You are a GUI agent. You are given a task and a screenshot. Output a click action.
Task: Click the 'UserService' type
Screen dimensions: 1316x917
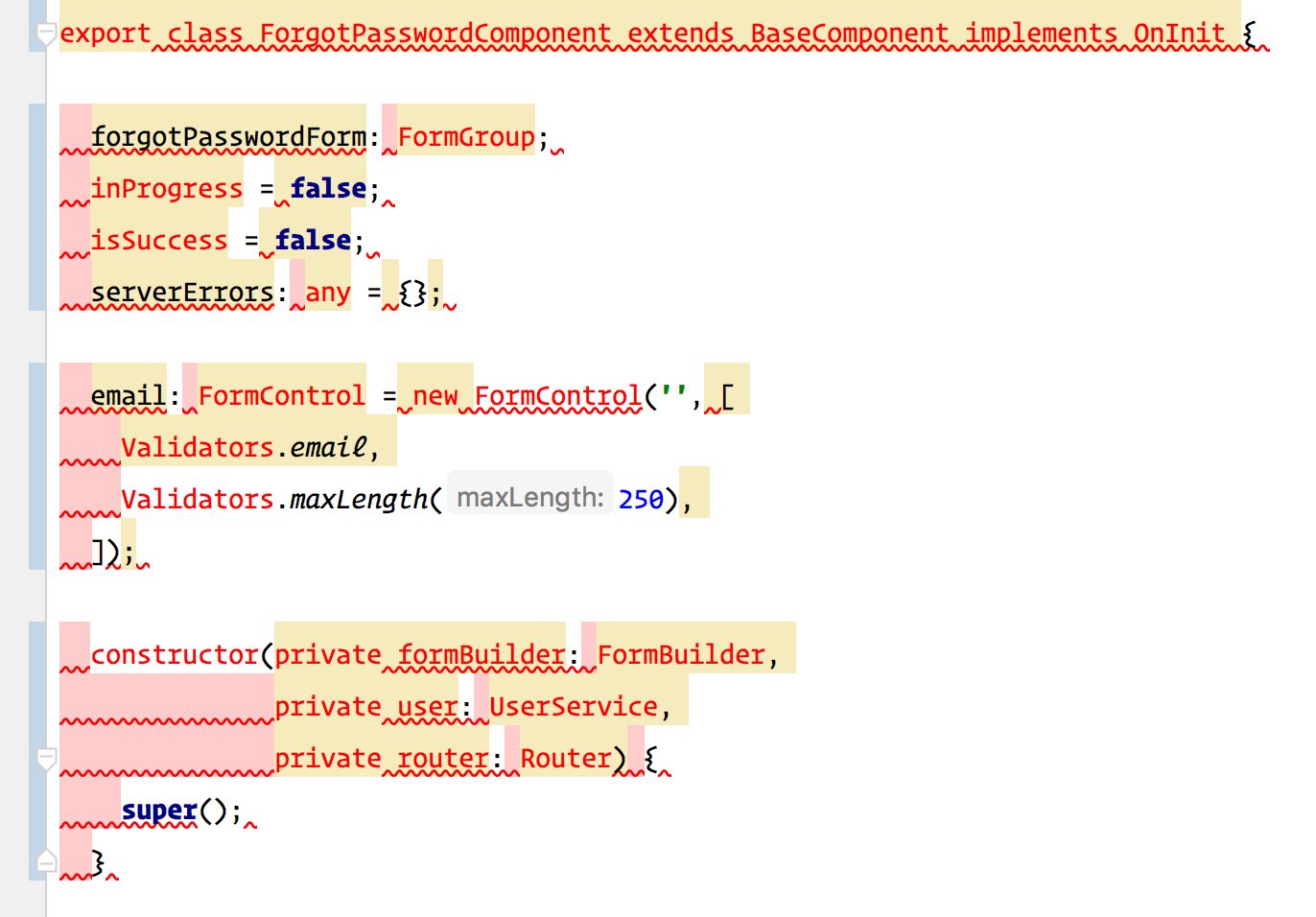(x=574, y=707)
